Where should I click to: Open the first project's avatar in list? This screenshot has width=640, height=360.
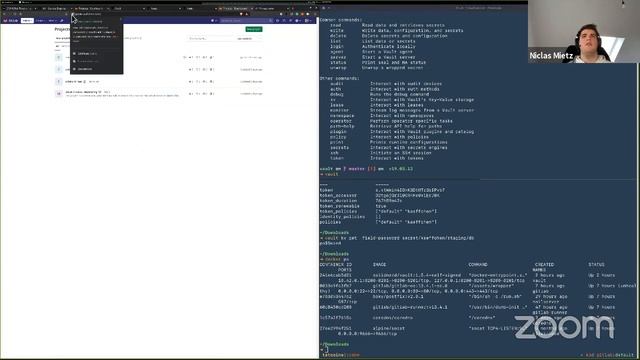pyautogui.click(x=58, y=58)
